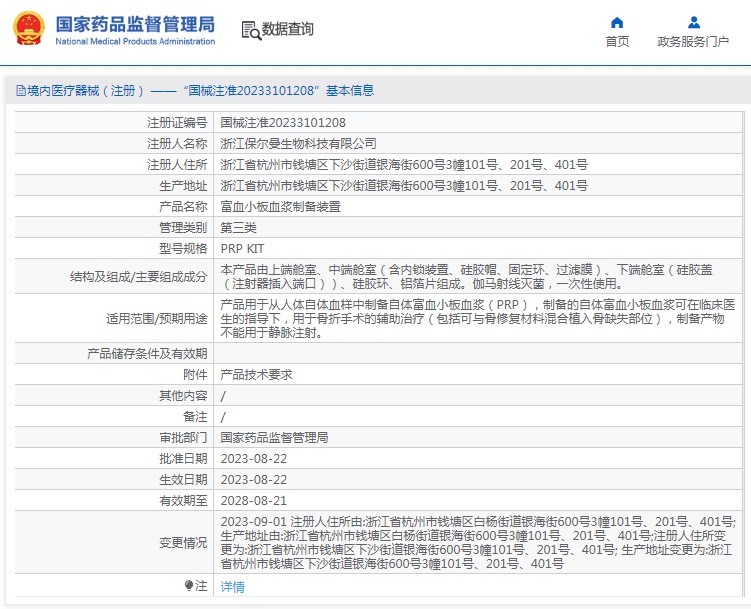Click the 首页 label
751x609 pixels.
[617, 42]
